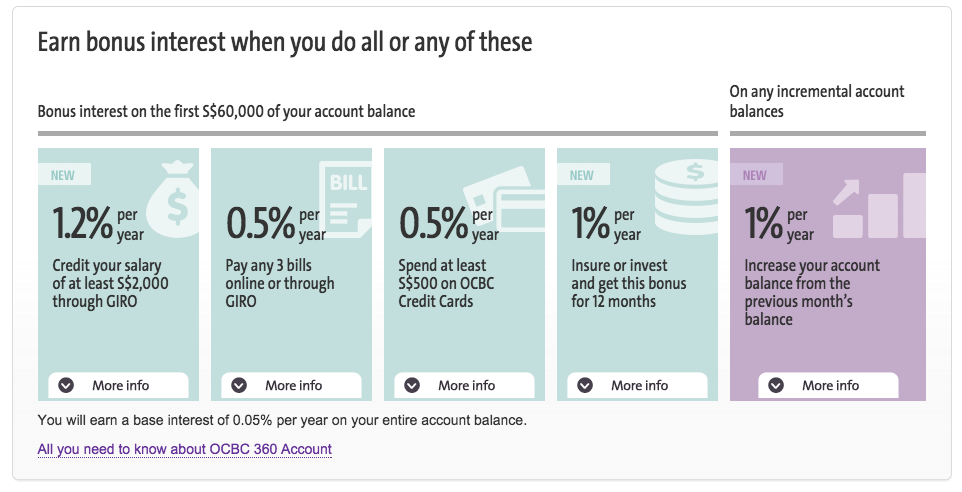The image size is (962, 492).
Task: Expand More info for incremental balance
Action: (827, 385)
